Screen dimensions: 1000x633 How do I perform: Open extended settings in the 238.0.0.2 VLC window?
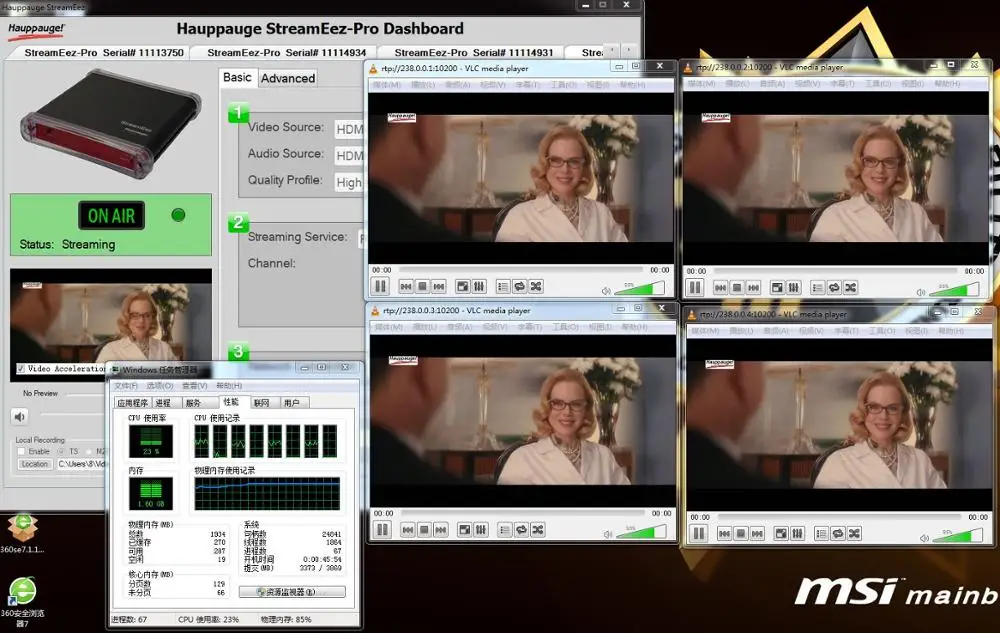click(x=793, y=288)
